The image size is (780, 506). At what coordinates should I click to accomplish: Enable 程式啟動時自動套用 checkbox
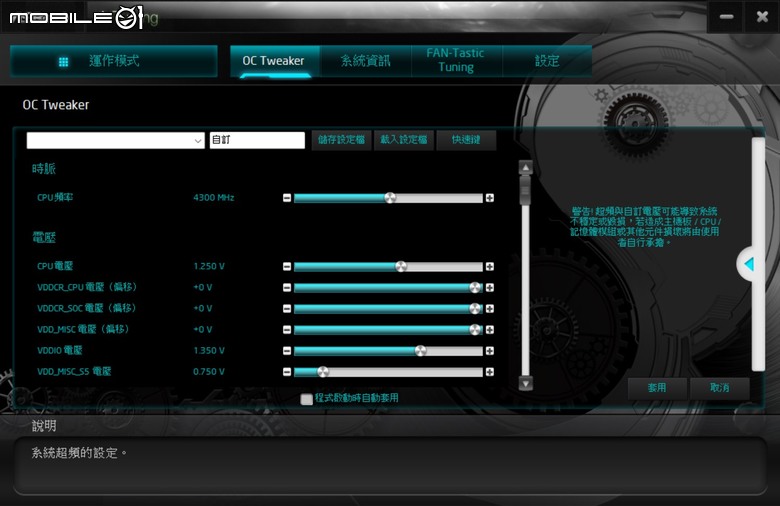(x=307, y=399)
